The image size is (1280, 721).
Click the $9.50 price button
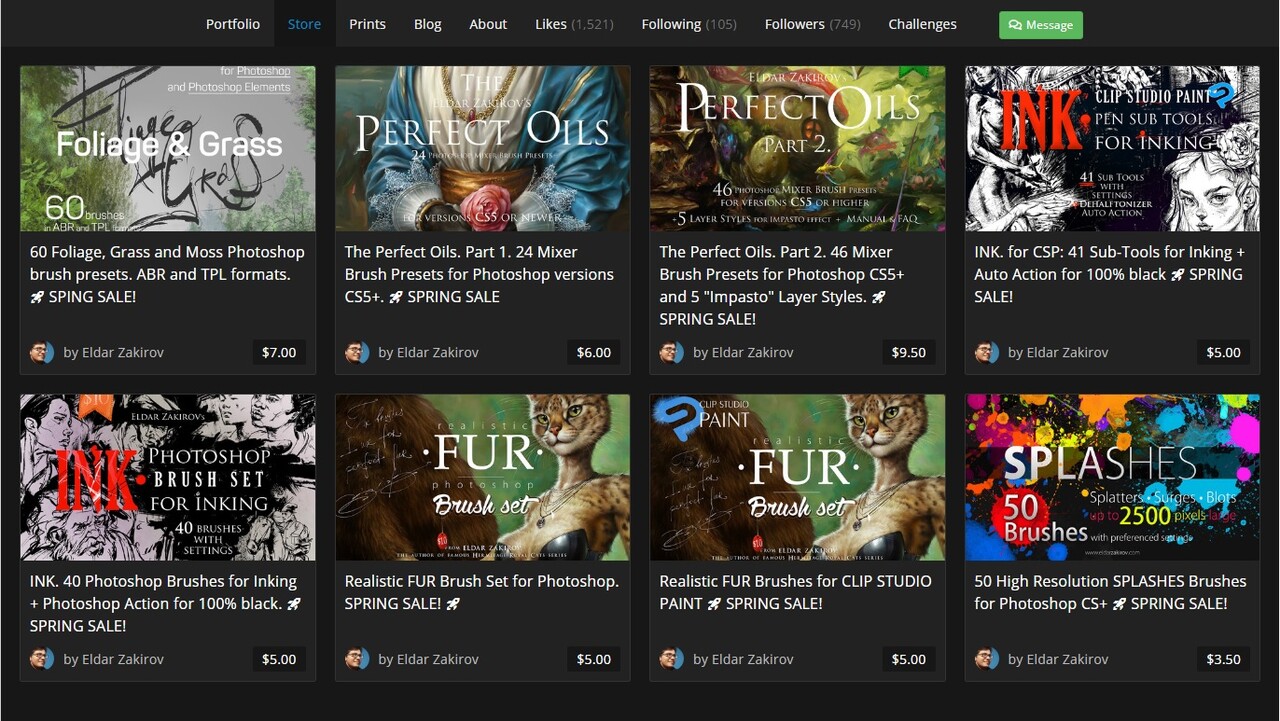point(909,352)
